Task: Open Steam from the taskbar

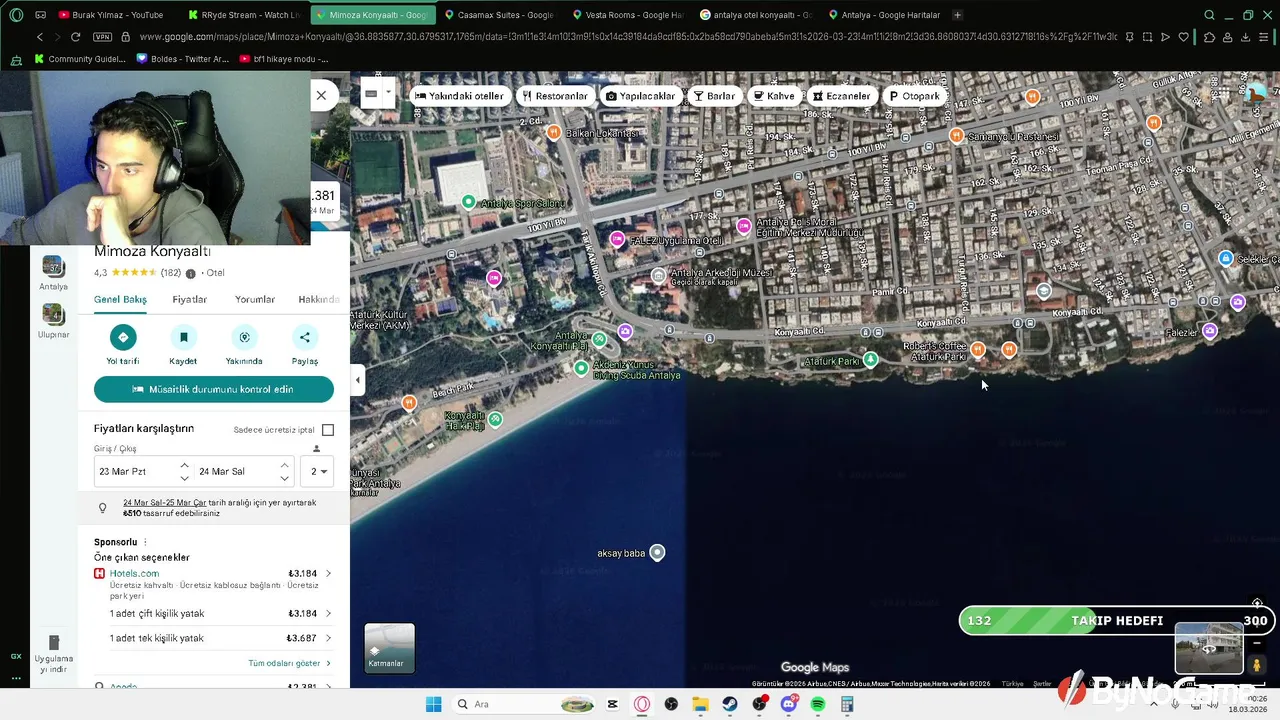Action: click(730, 704)
